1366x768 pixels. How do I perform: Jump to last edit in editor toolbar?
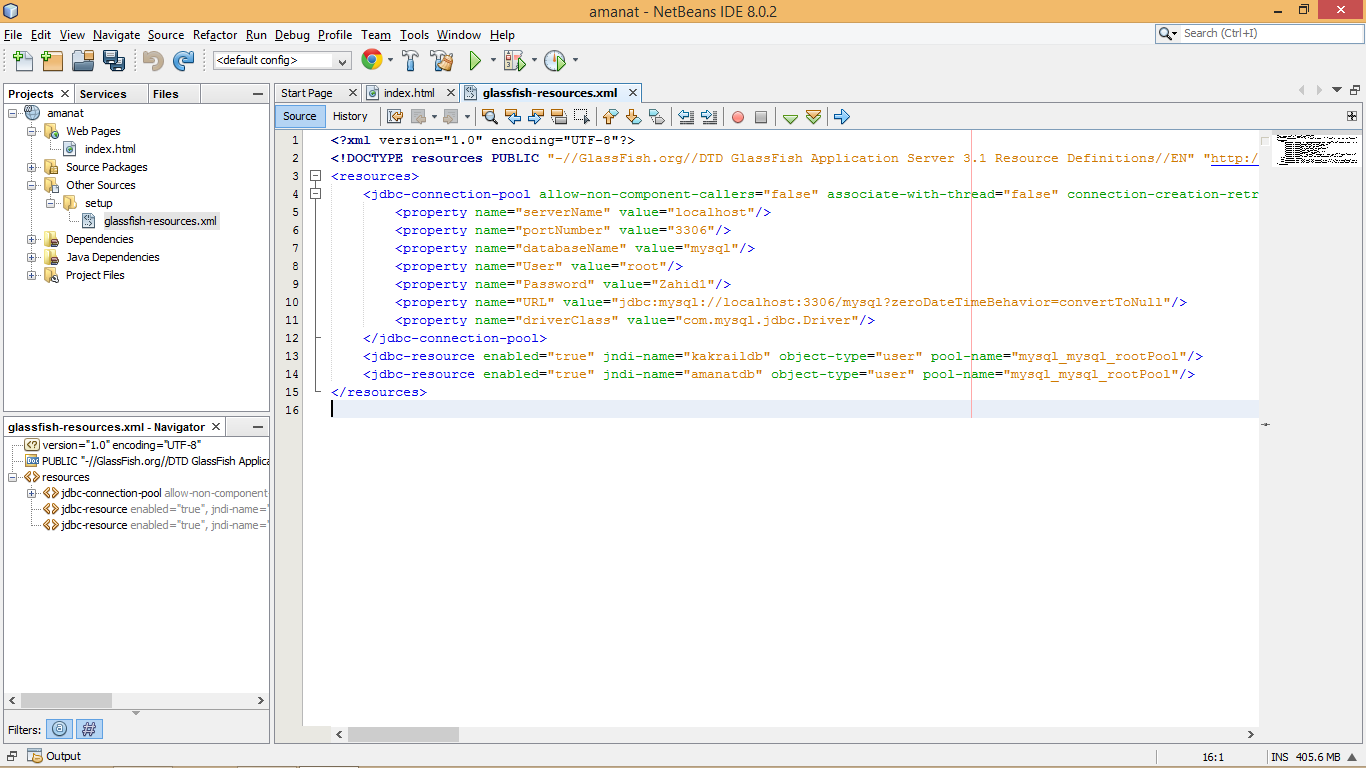pos(395,117)
